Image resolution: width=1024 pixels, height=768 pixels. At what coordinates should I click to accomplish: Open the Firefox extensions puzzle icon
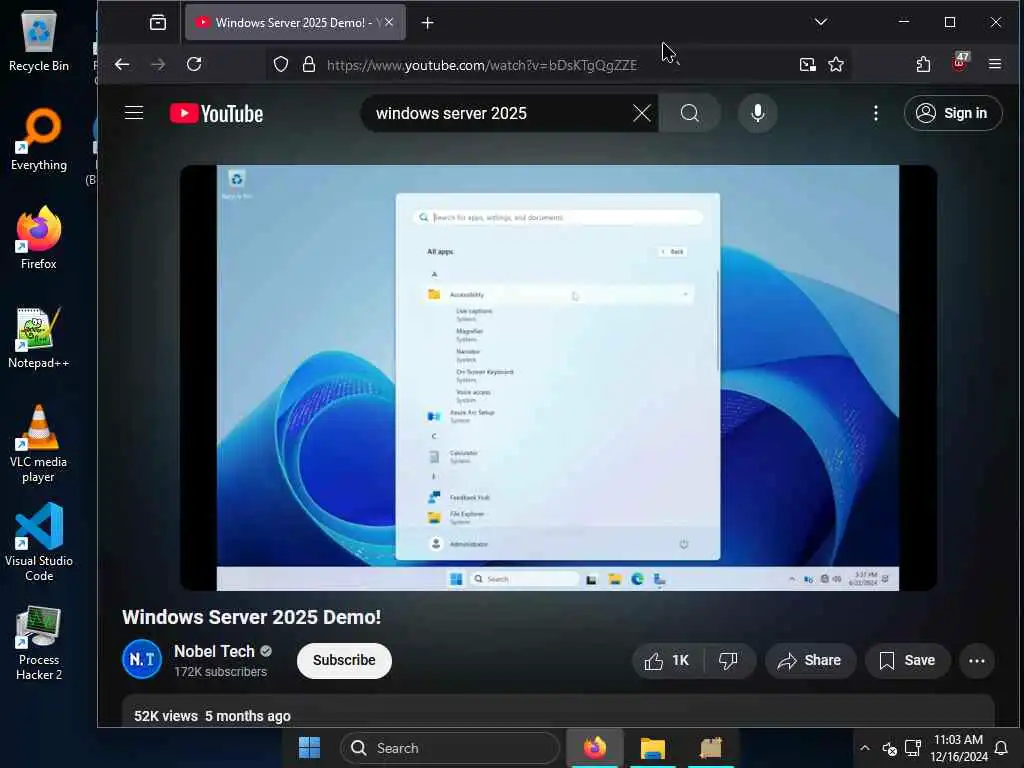923,64
